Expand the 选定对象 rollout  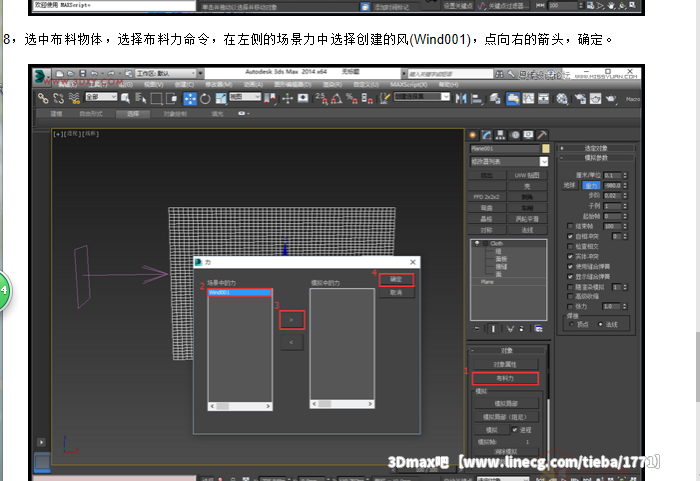click(596, 148)
